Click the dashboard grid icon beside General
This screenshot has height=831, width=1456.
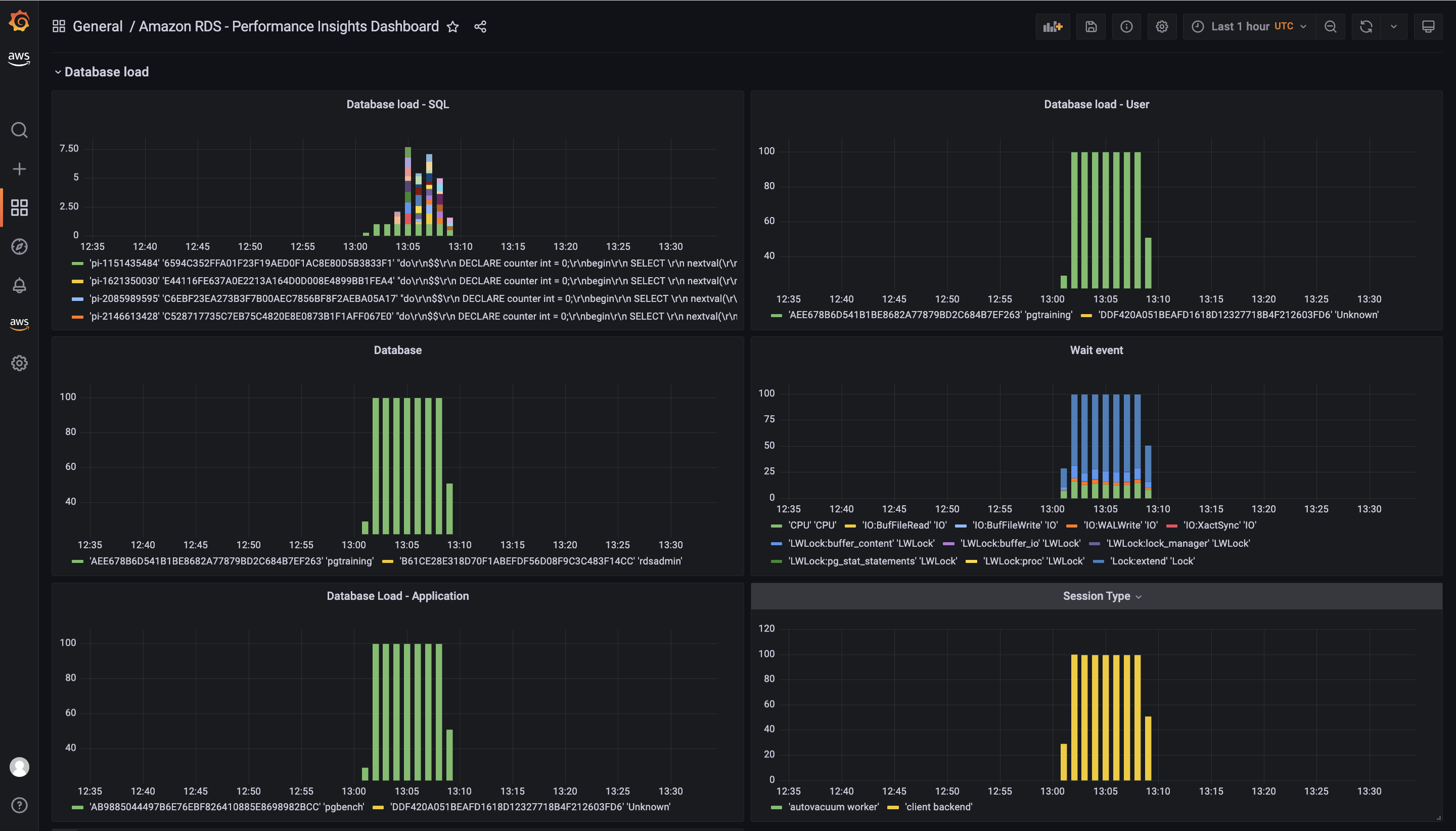(59, 26)
